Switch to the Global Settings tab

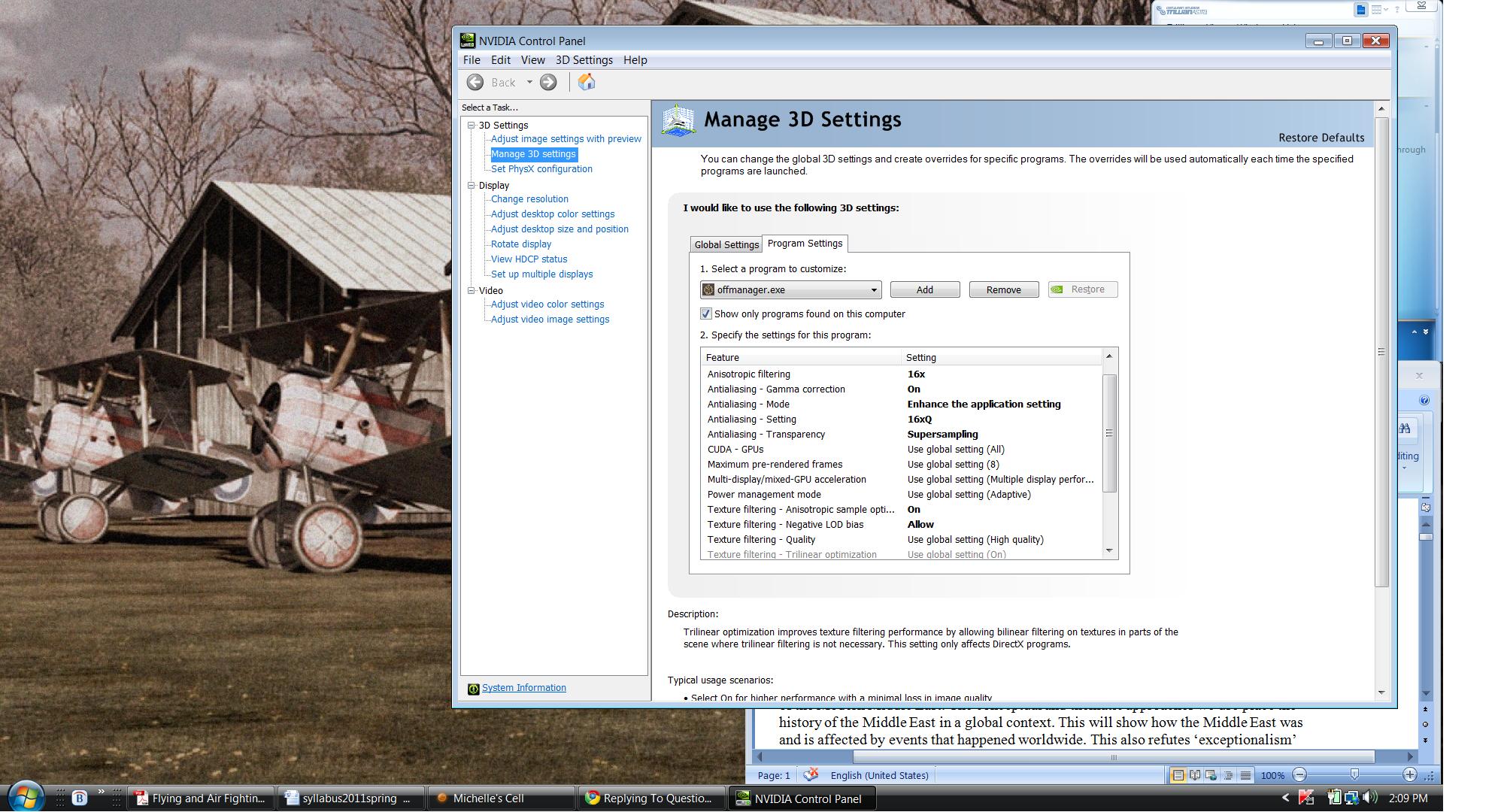click(x=726, y=244)
